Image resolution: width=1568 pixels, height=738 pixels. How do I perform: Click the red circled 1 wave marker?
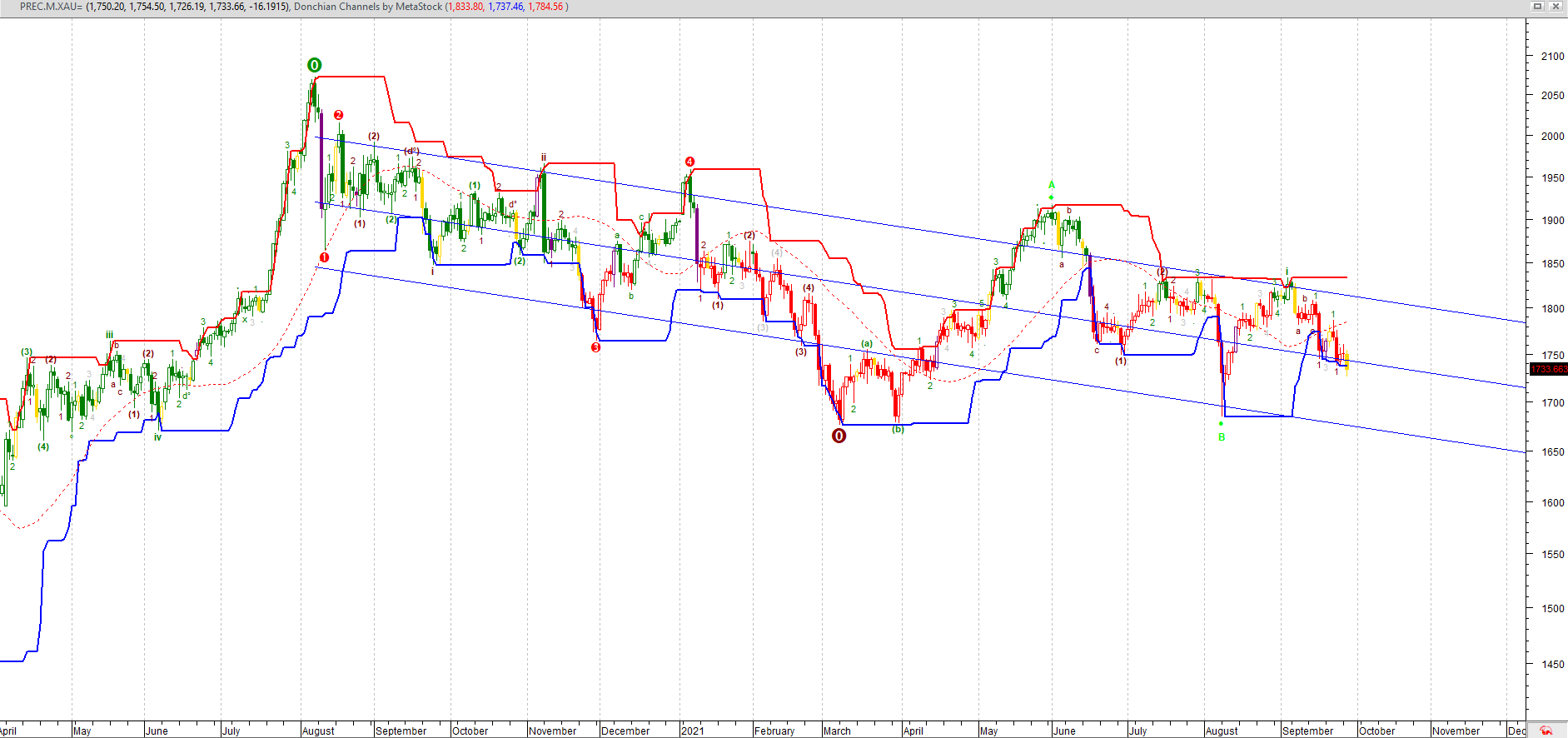click(324, 257)
